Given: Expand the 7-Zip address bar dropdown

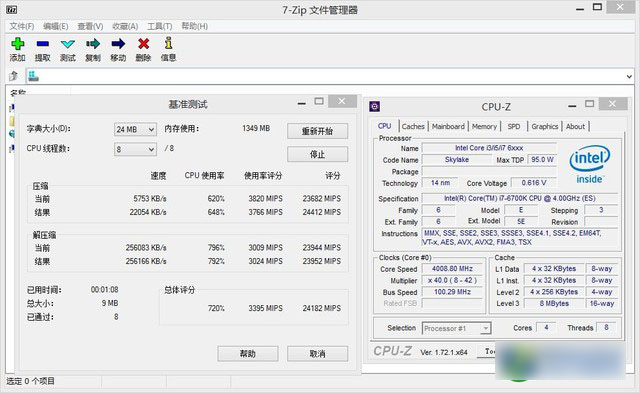Looking at the screenshot, I should point(629,76).
